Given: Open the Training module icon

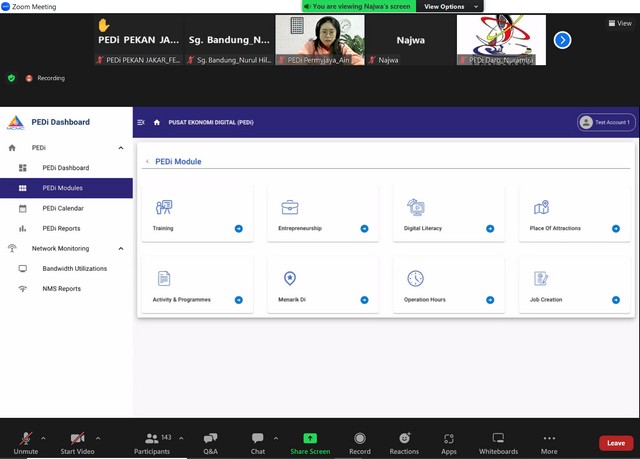Looking at the screenshot, I should 164,207.
